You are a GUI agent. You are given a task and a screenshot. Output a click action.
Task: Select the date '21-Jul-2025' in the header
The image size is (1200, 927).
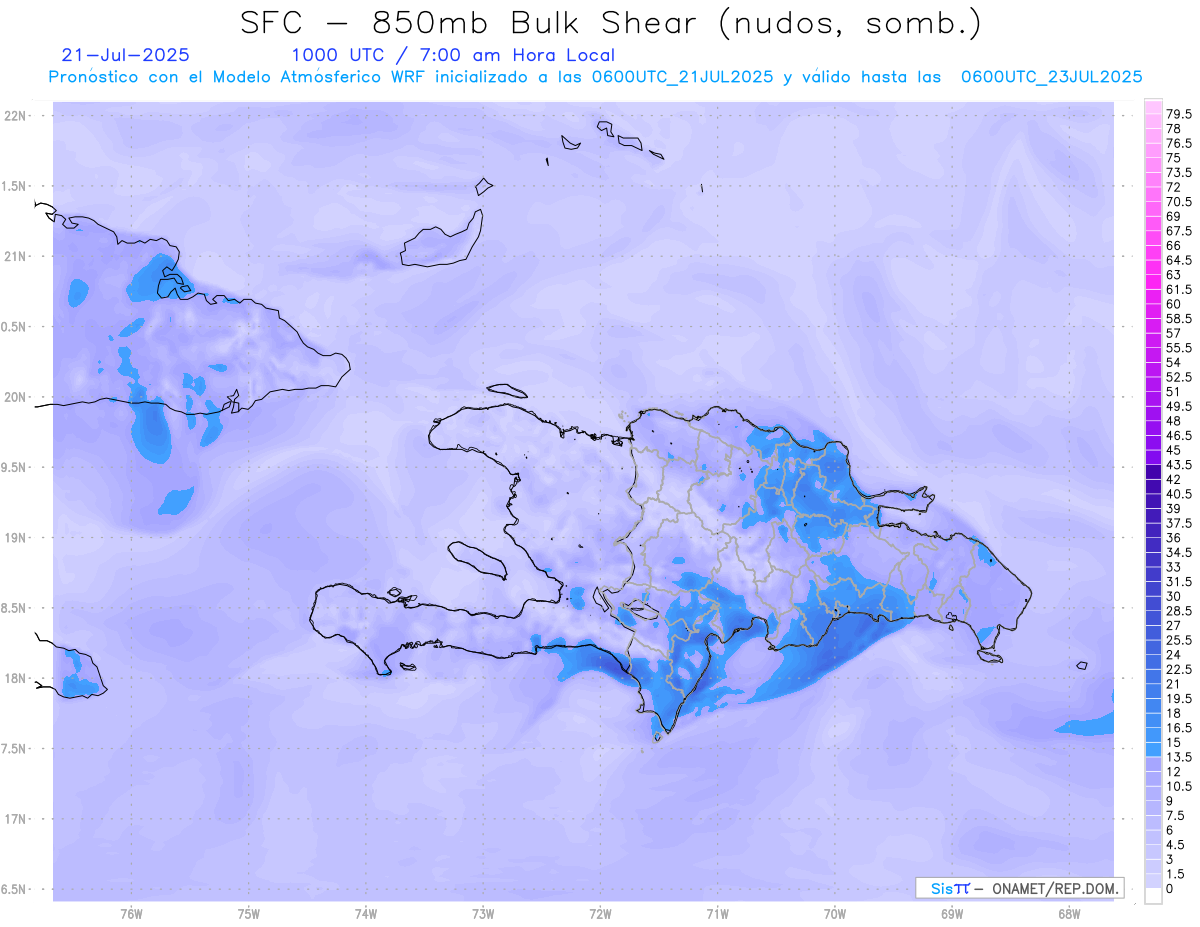pyautogui.click(x=125, y=55)
